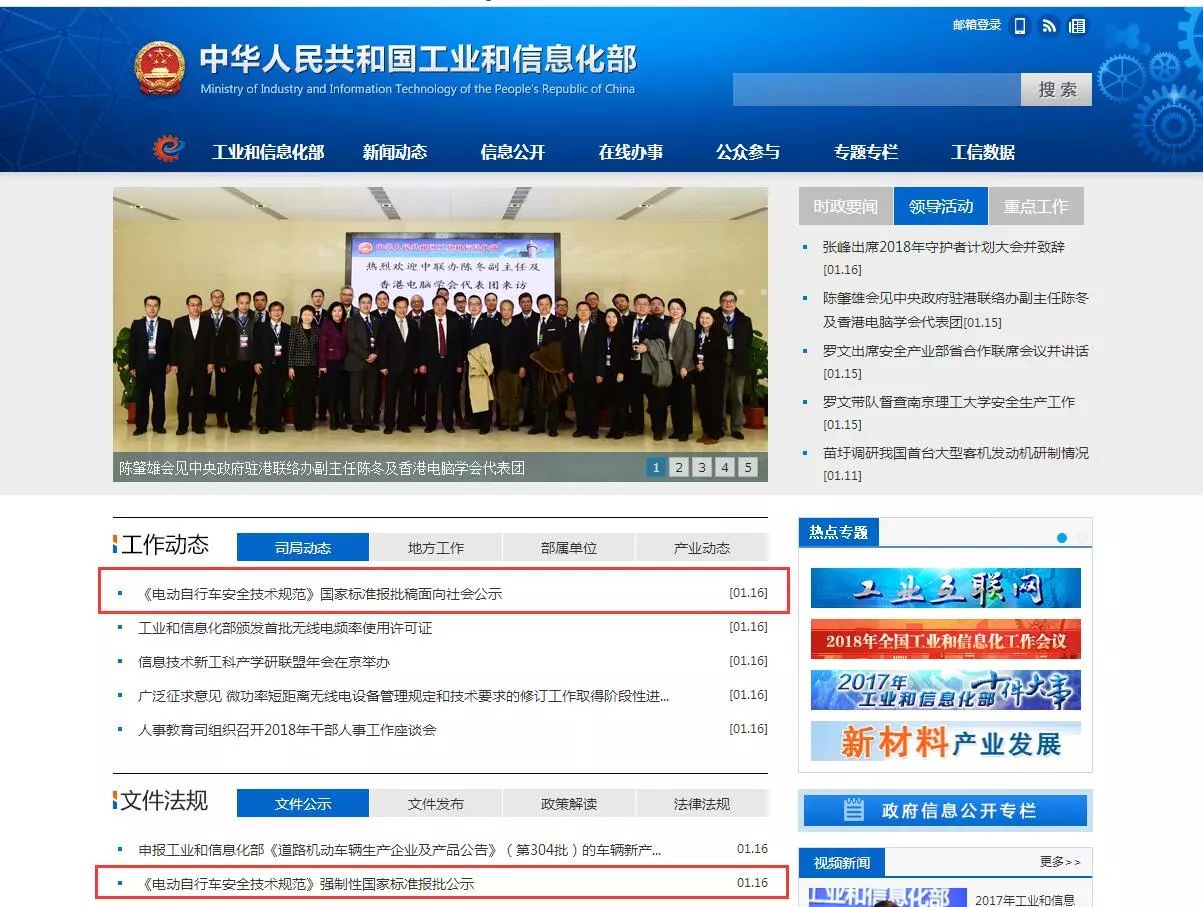Open the RSS feed icon
The image size is (1203, 907).
1049,26
